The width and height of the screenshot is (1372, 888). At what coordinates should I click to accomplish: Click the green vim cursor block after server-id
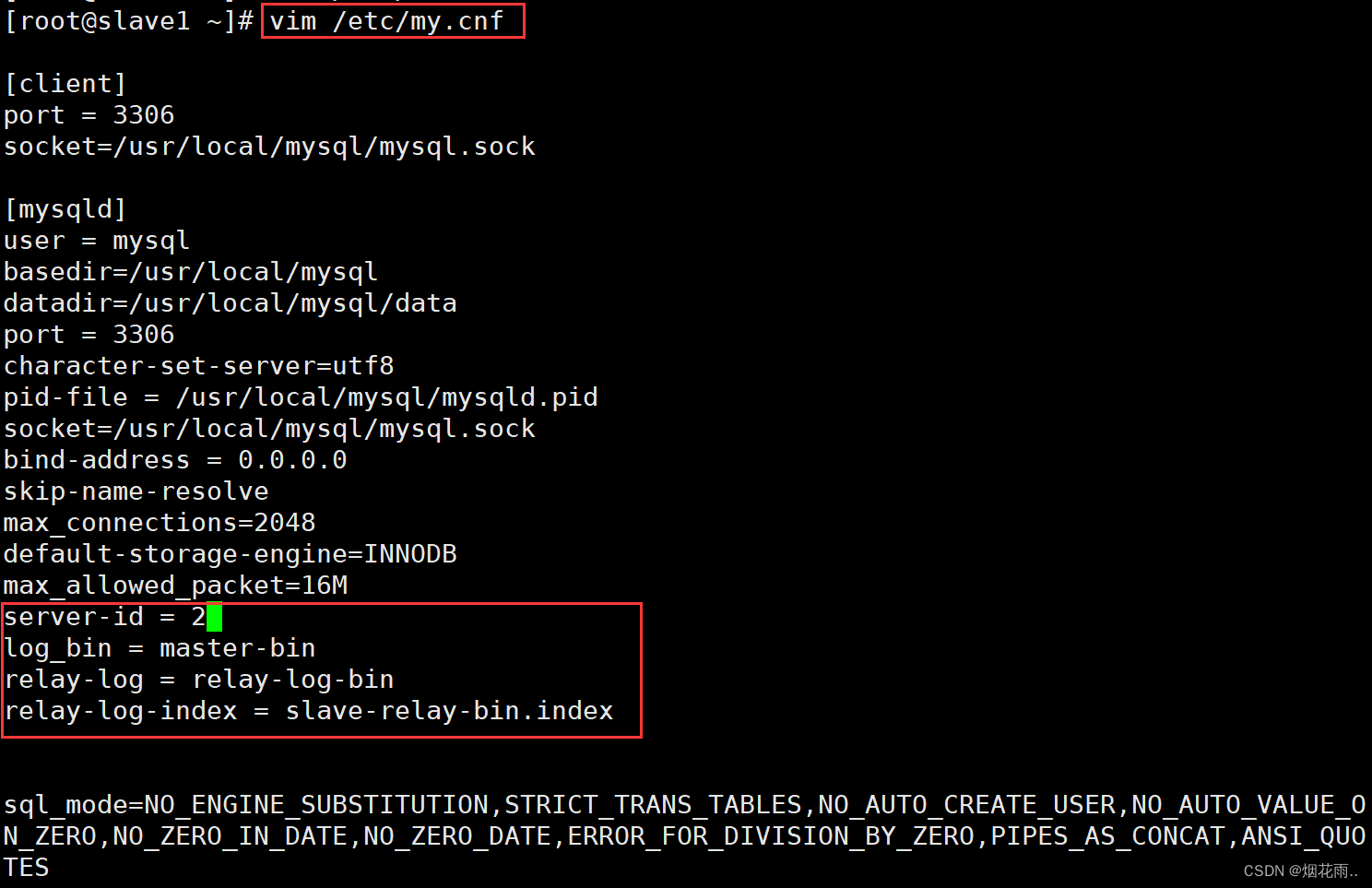[214, 617]
